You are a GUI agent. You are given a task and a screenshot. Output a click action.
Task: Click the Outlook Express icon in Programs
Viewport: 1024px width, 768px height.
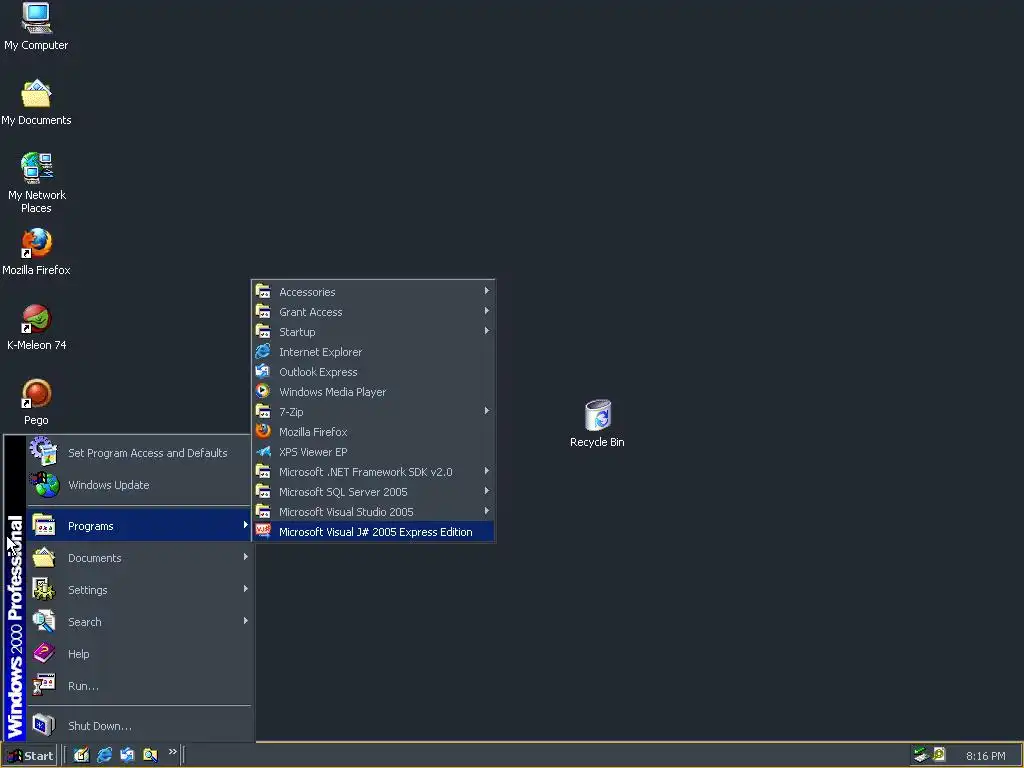263,372
